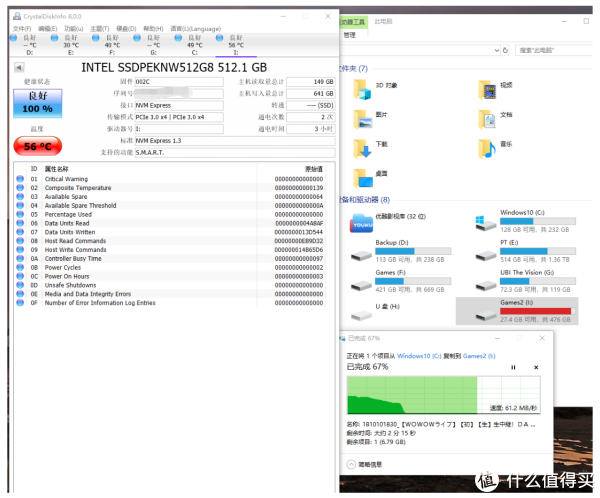This screenshot has width=600, height=498.
Task: Click the Explorer refresh button
Action: click(x=505, y=50)
